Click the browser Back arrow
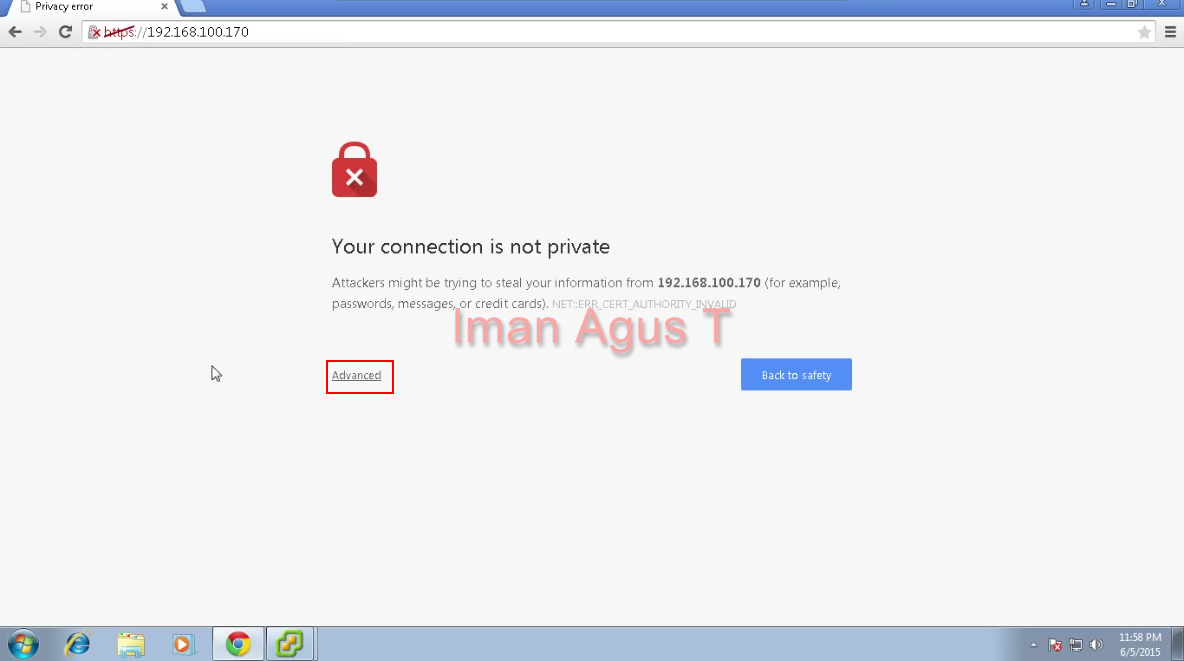The width and height of the screenshot is (1184, 661). tap(15, 32)
